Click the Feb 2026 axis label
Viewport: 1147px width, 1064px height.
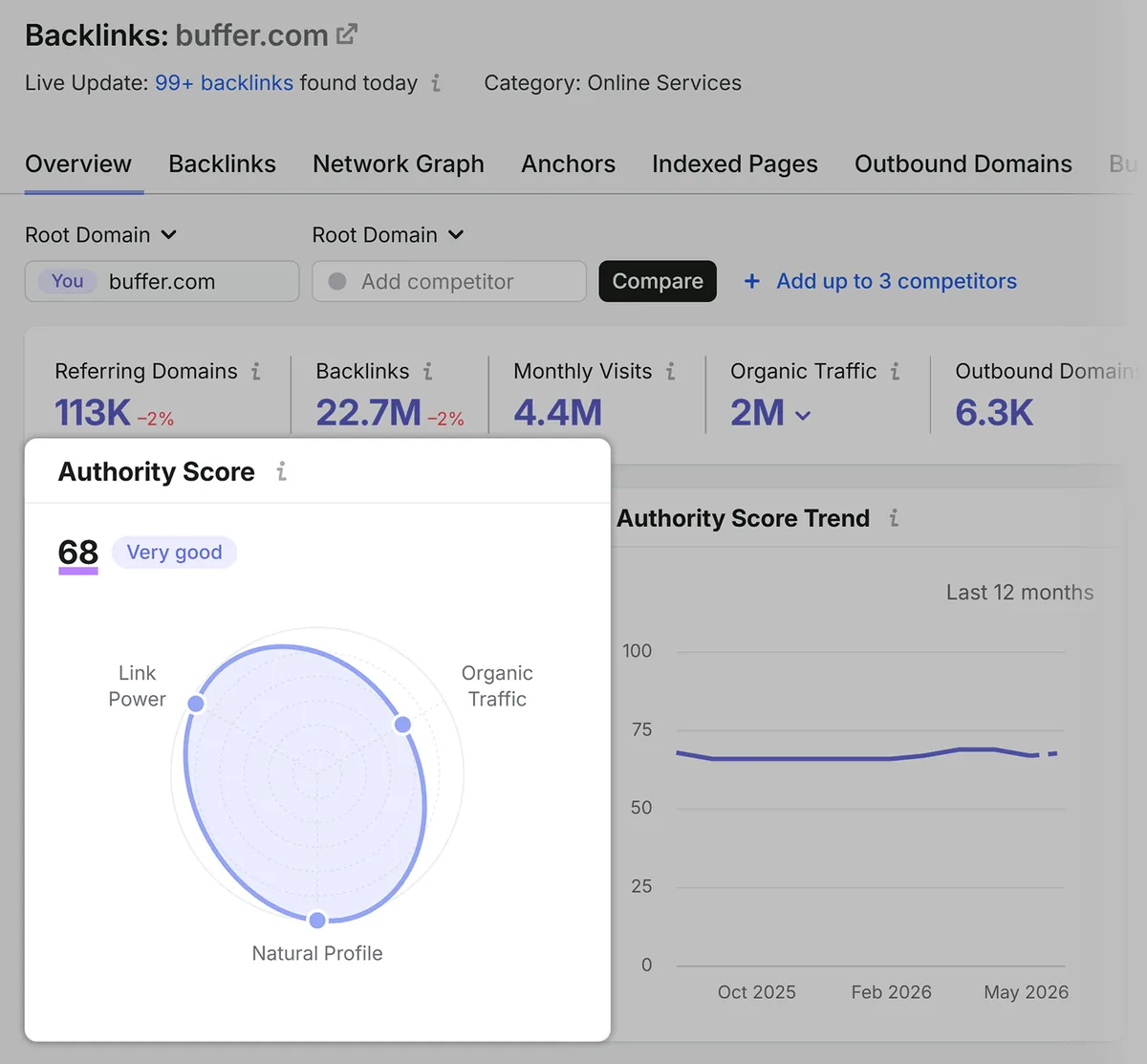(891, 992)
